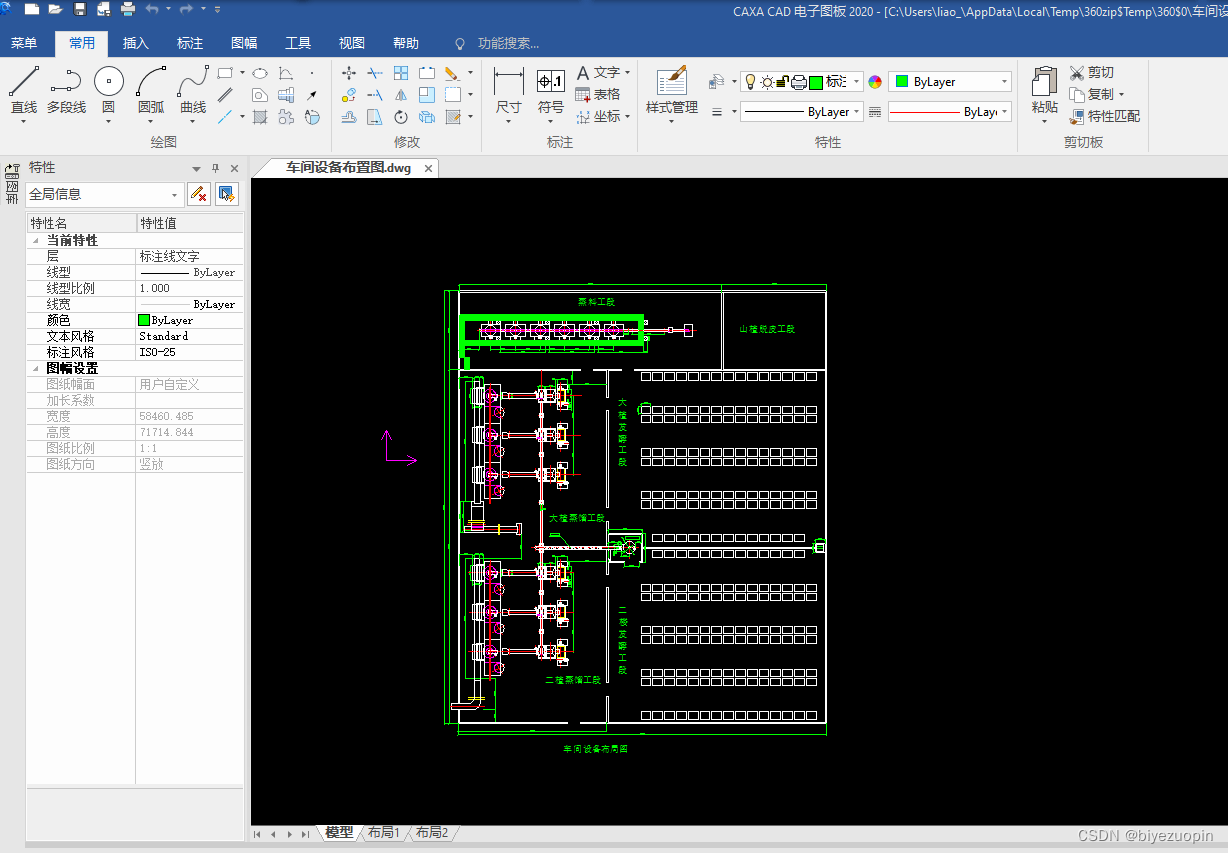Click the green 颜色 ByLayer swatch in properties
The image size is (1228, 853).
[144, 321]
